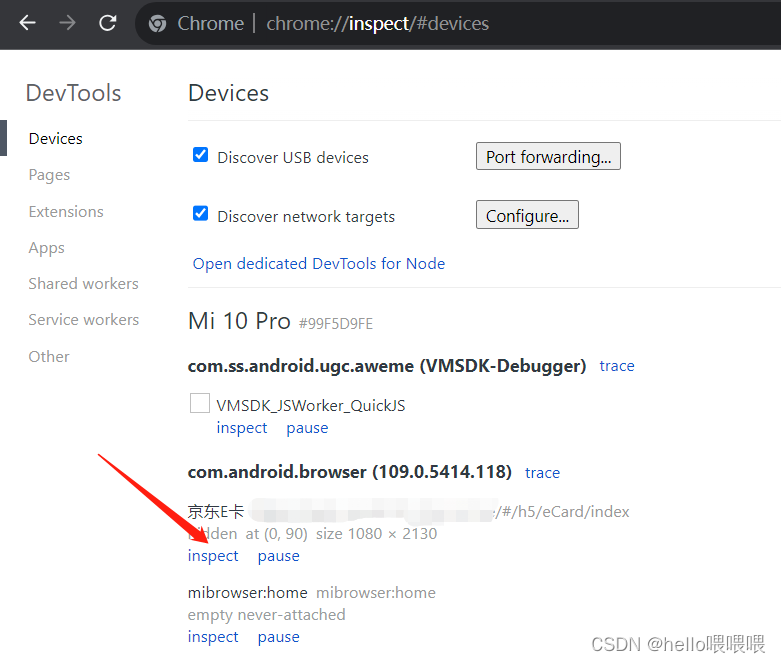
Task: Go back using the browser back arrow
Action: click(27, 23)
